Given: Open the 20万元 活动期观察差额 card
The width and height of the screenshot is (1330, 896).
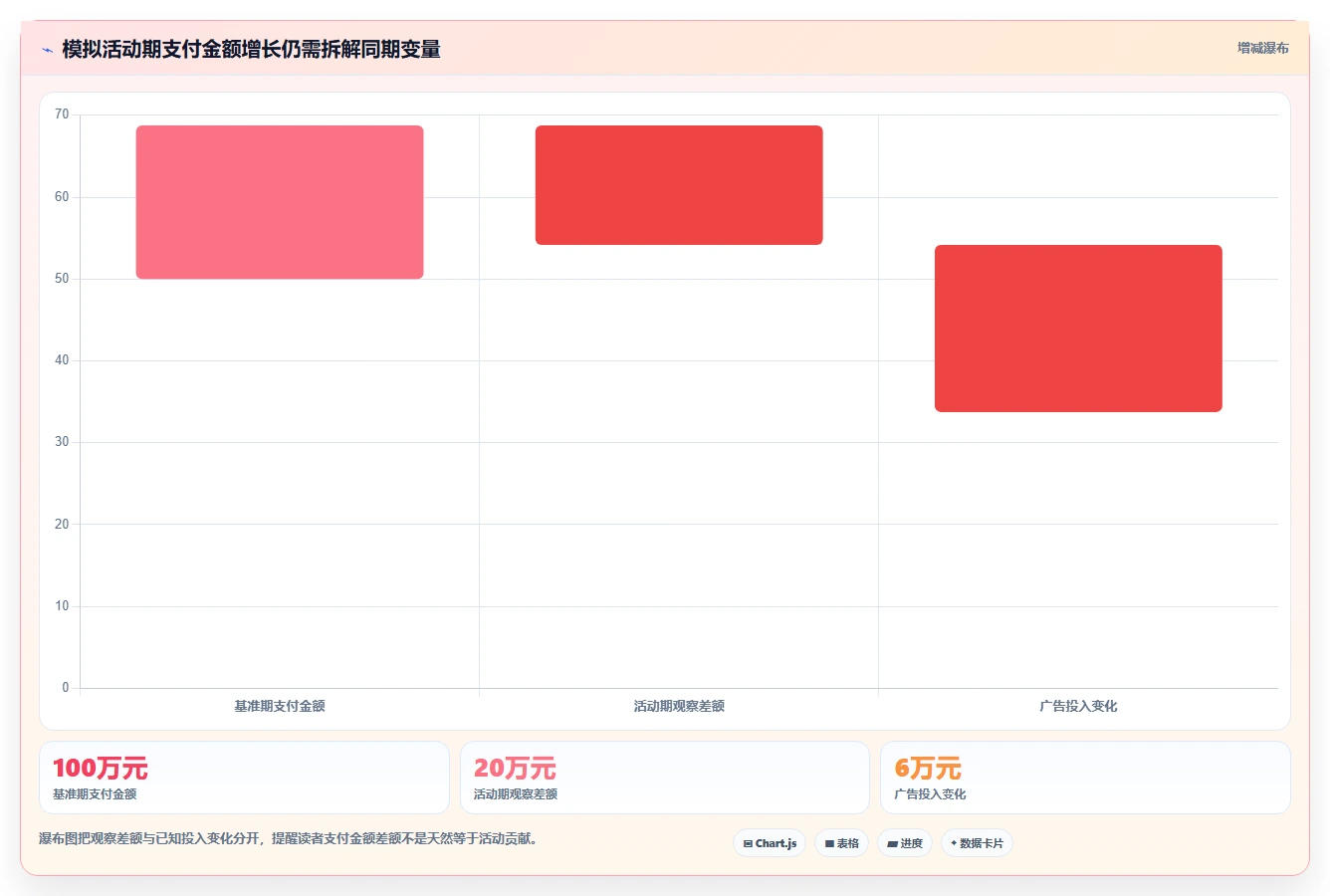Looking at the screenshot, I should coord(665,778).
